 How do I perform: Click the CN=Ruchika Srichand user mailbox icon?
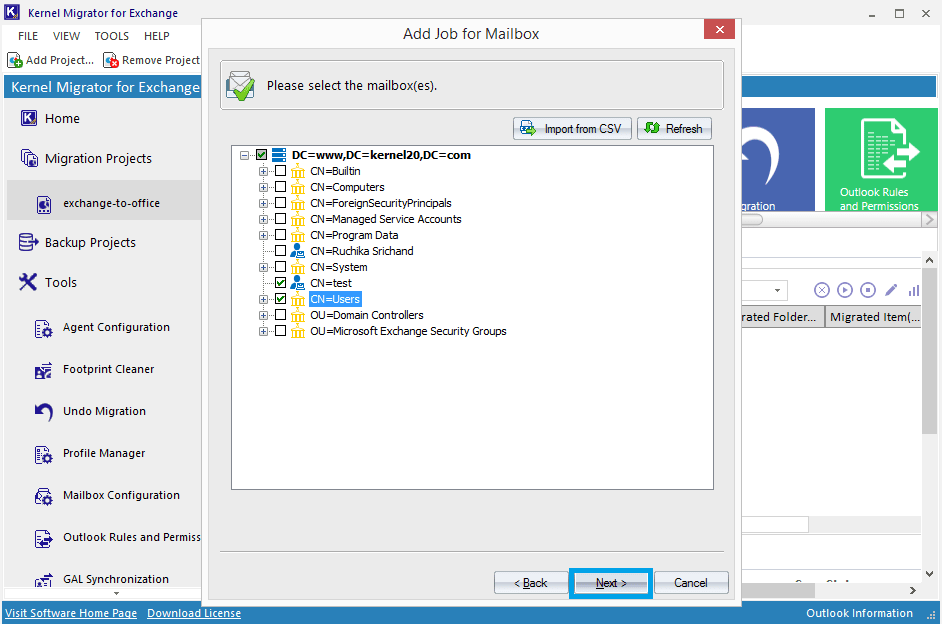[297, 251]
